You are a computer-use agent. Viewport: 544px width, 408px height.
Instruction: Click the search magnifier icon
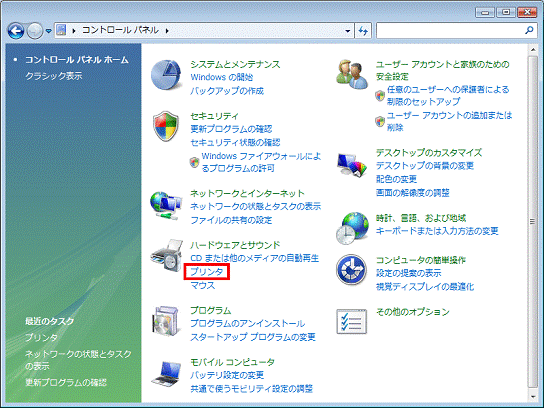pyautogui.click(x=529, y=31)
